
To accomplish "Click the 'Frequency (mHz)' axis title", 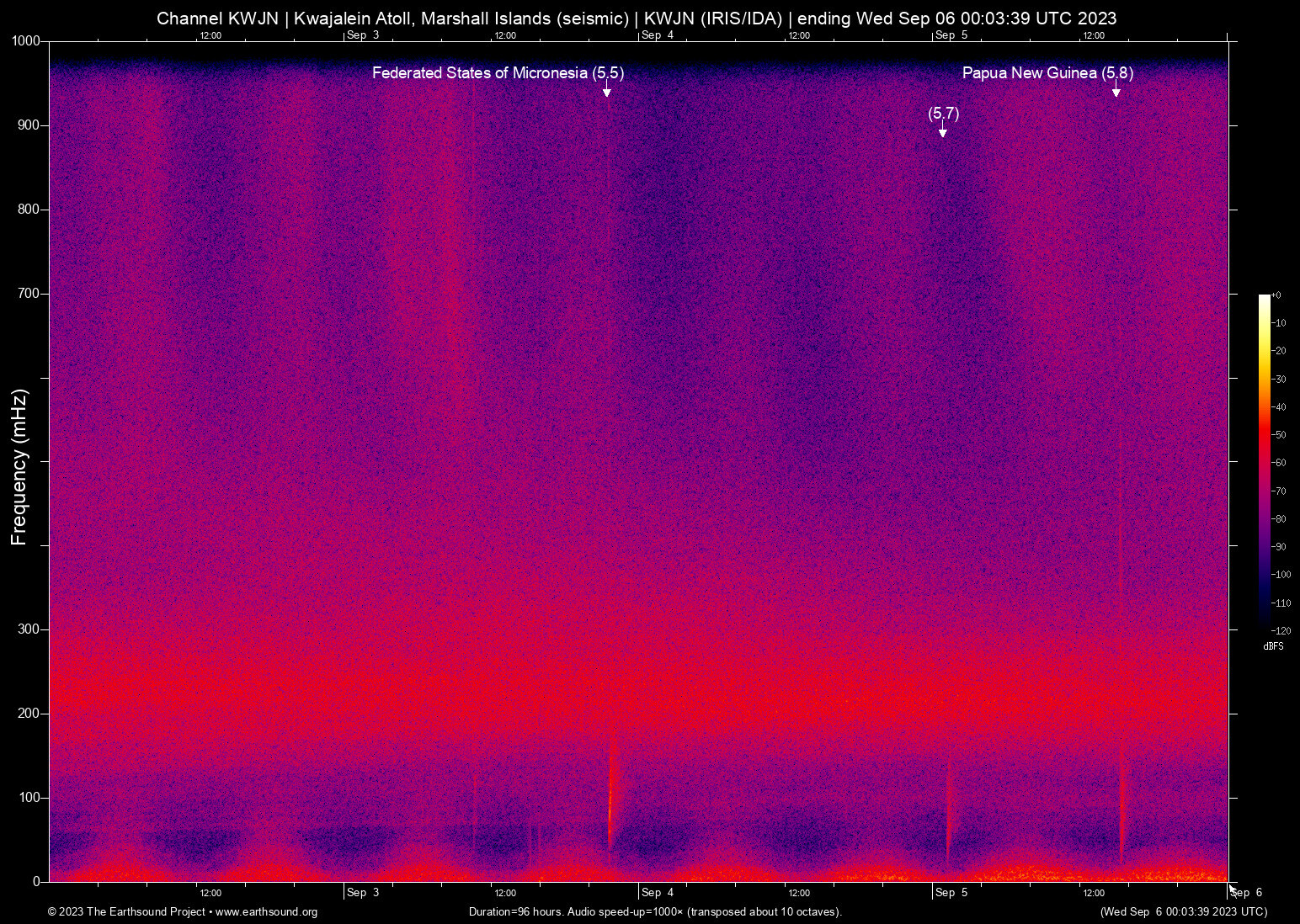I will pyautogui.click(x=19, y=467).
